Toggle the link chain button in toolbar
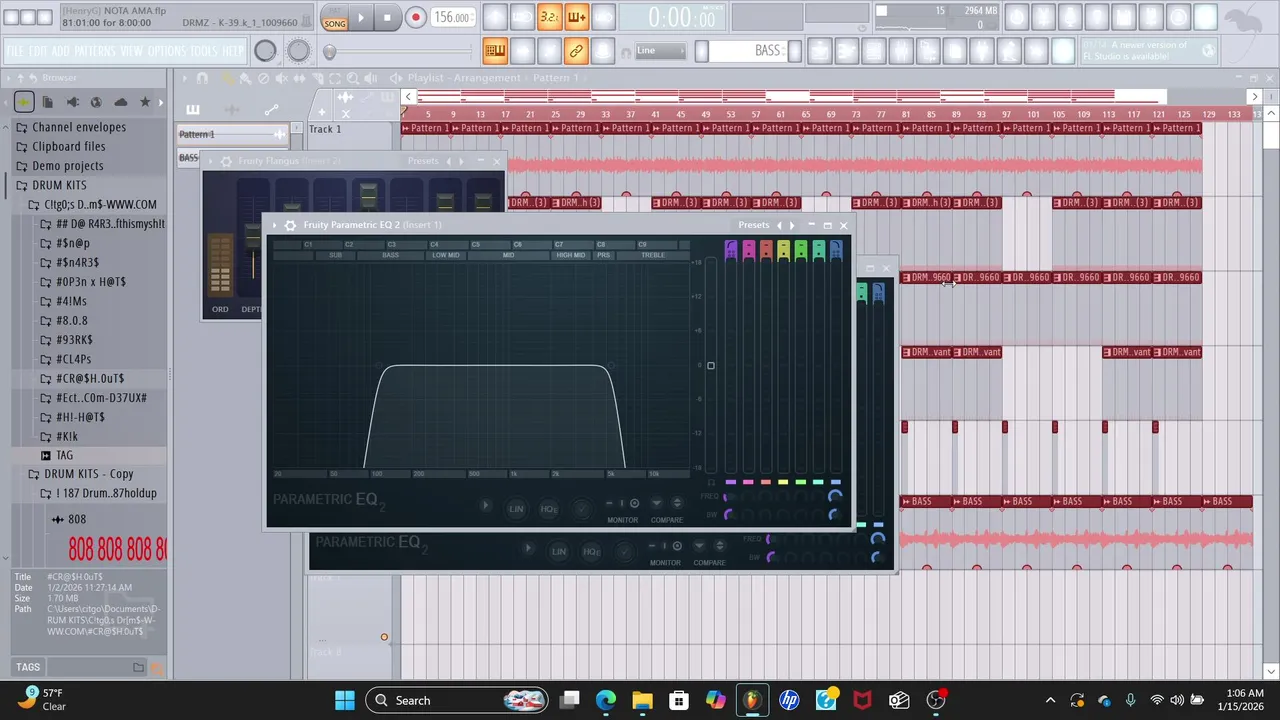 pos(577,50)
